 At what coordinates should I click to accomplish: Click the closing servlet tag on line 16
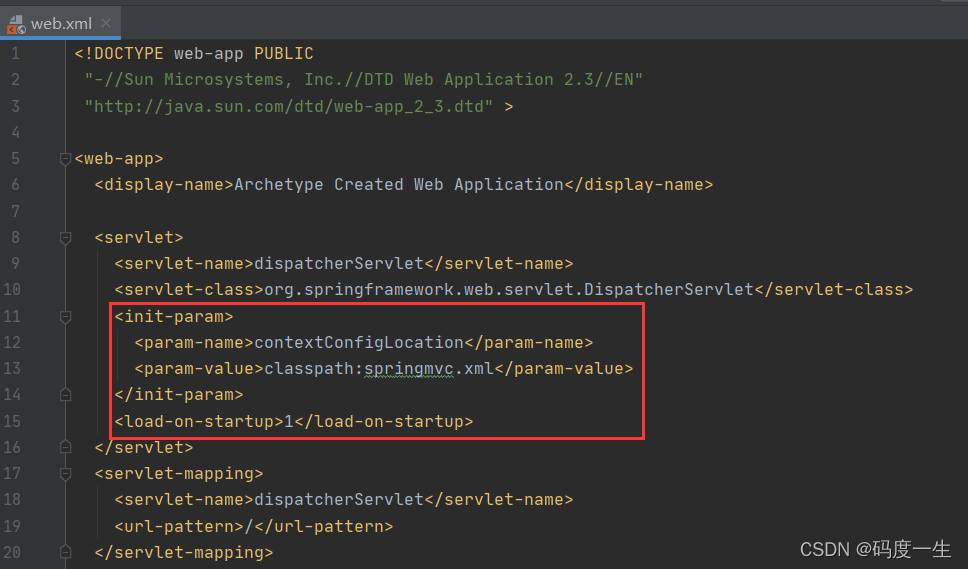coord(144,447)
